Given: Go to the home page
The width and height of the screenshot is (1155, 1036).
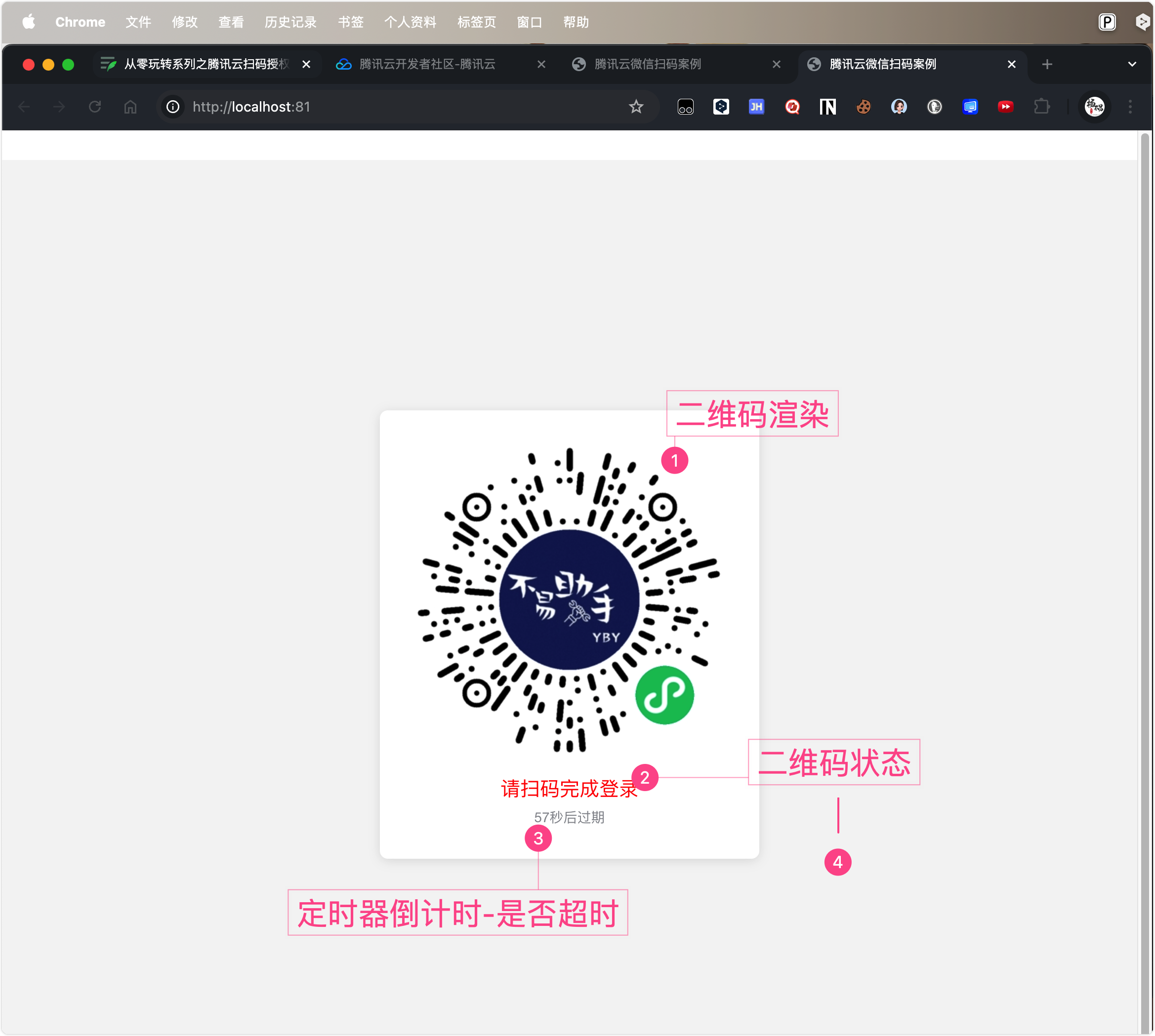Looking at the screenshot, I should pos(130,107).
